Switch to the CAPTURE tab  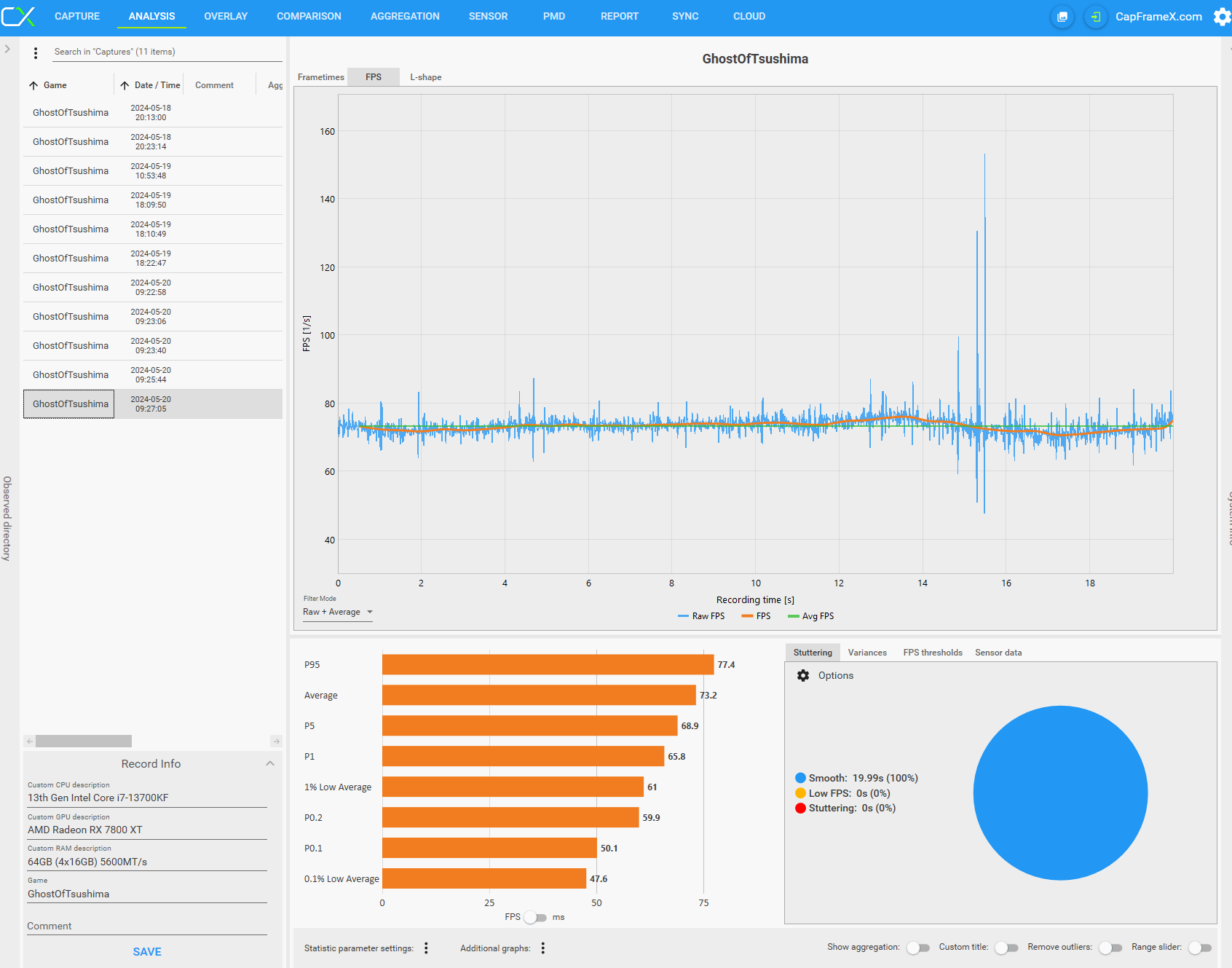click(77, 16)
